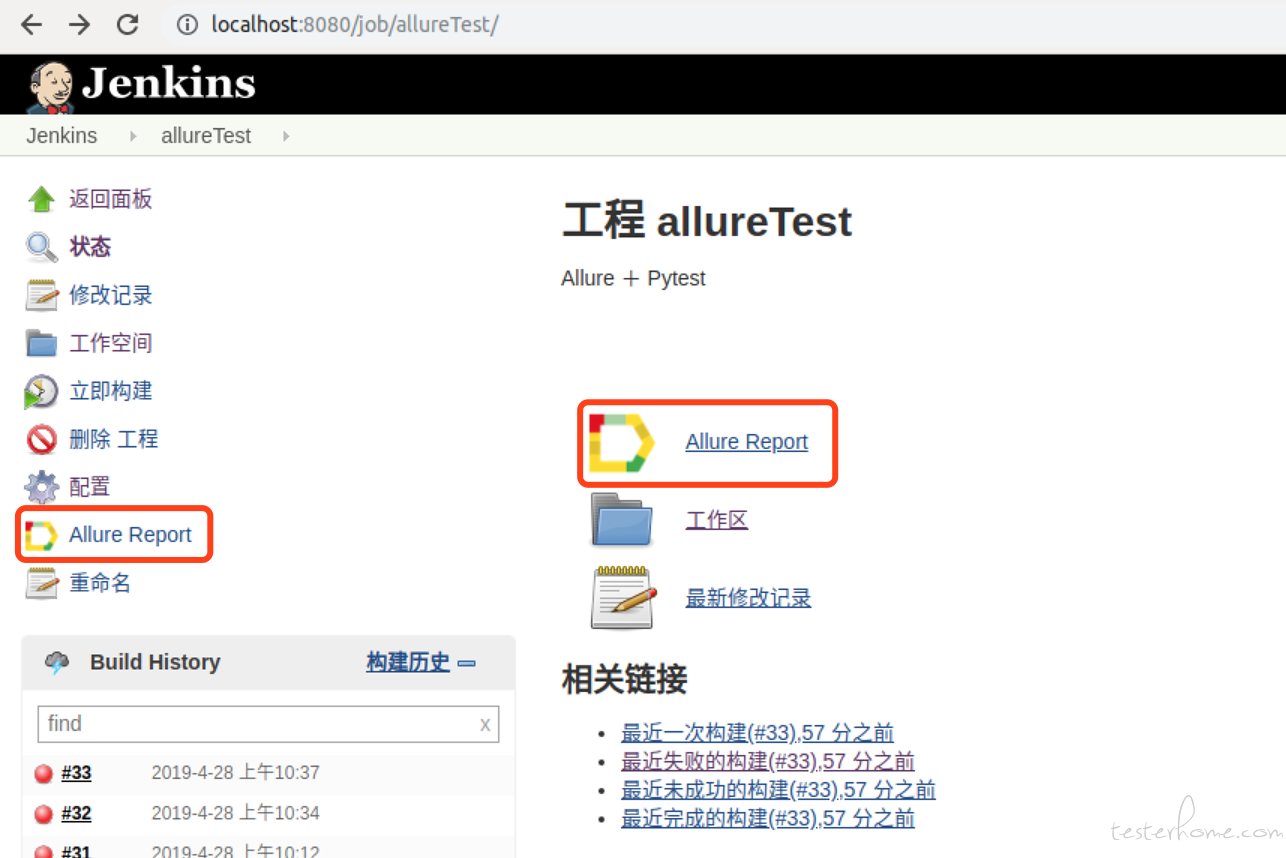Click the sidebar Allure Report icon
Image resolution: width=1286 pixels, height=858 pixels.
tap(41, 535)
